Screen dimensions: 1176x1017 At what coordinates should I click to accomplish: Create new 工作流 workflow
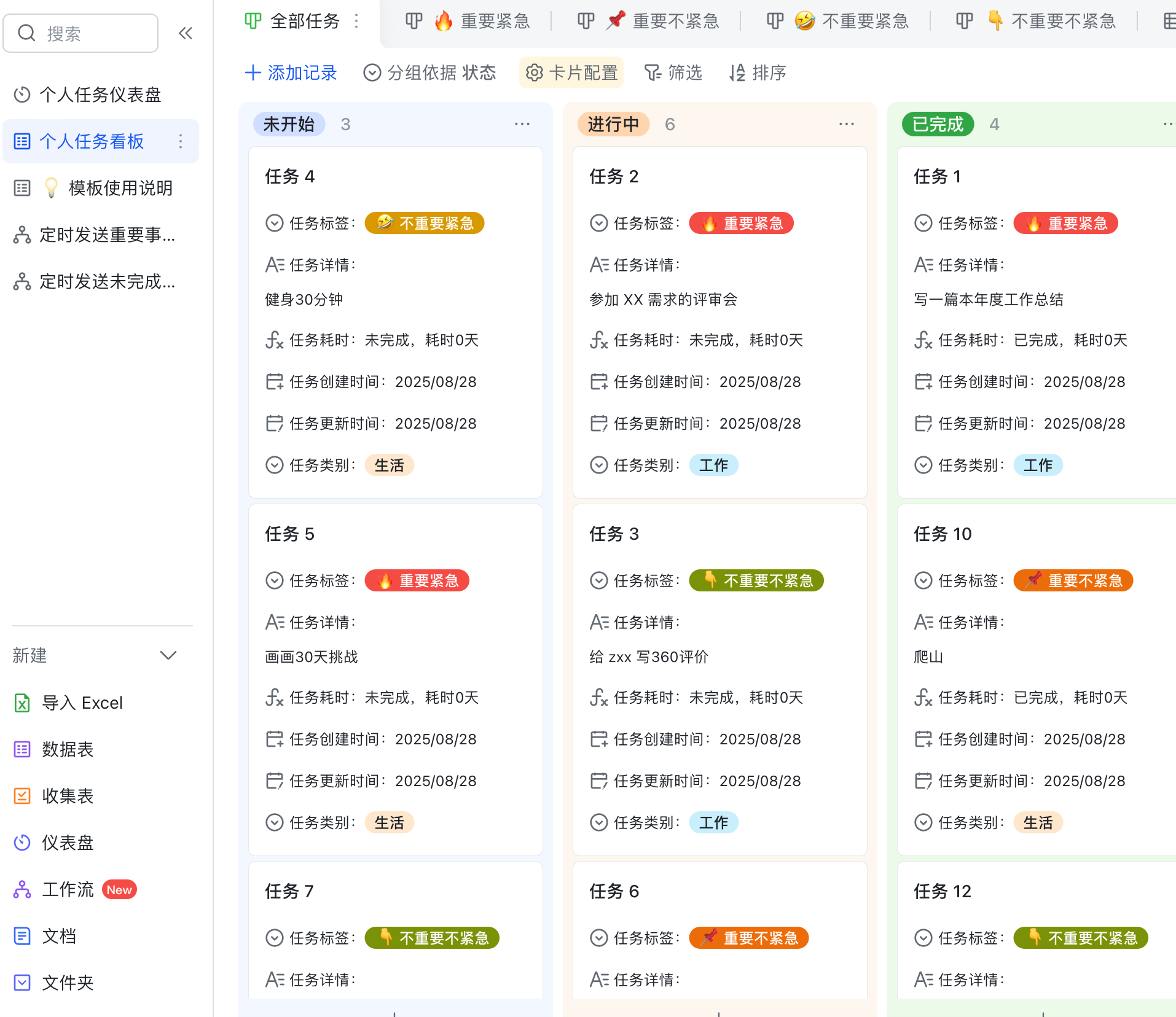(68, 889)
